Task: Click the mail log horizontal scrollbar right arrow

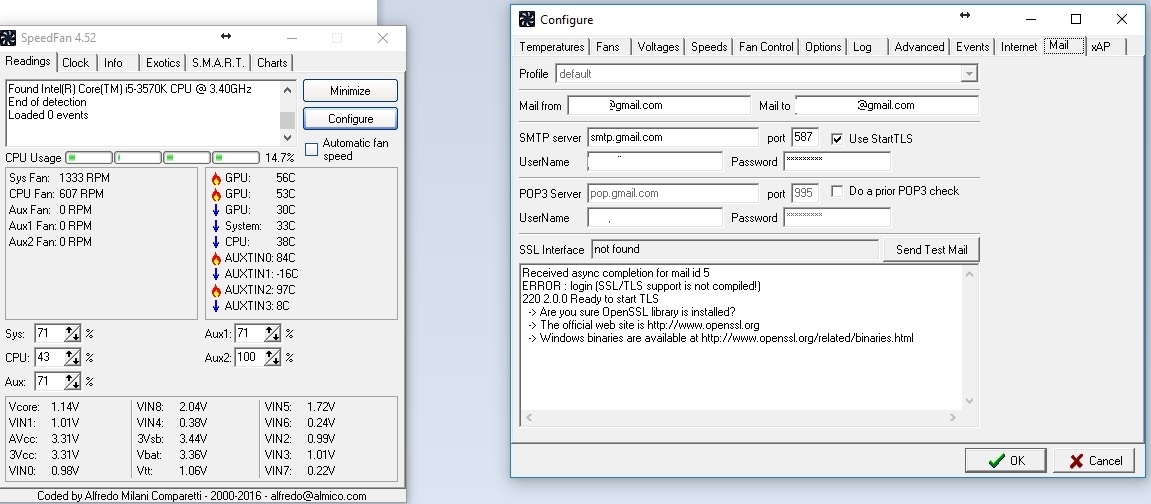Action: pyautogui.click(x=953, y=417)
